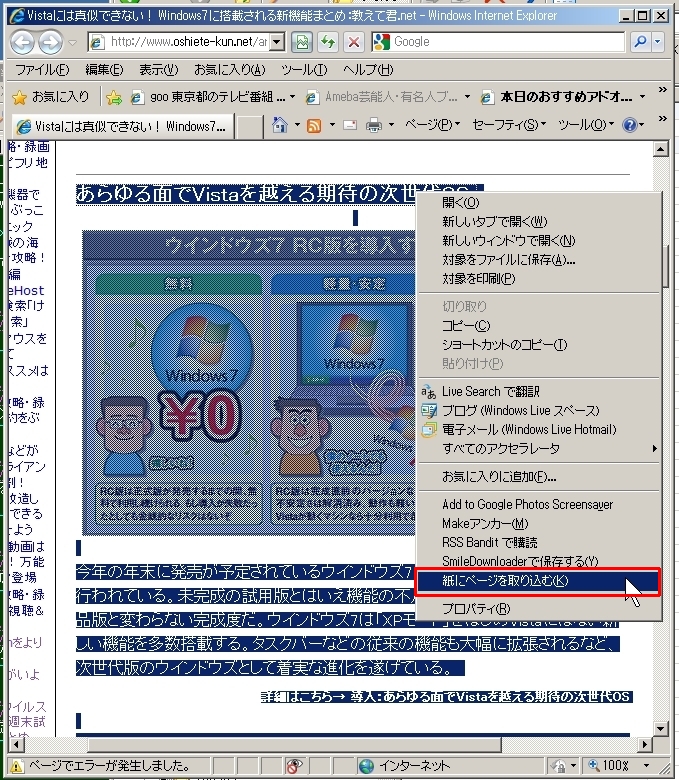This screenshot has width=679, height=780.
Task: Click the Google search provider icon
Action: click(x=382, y=42)
